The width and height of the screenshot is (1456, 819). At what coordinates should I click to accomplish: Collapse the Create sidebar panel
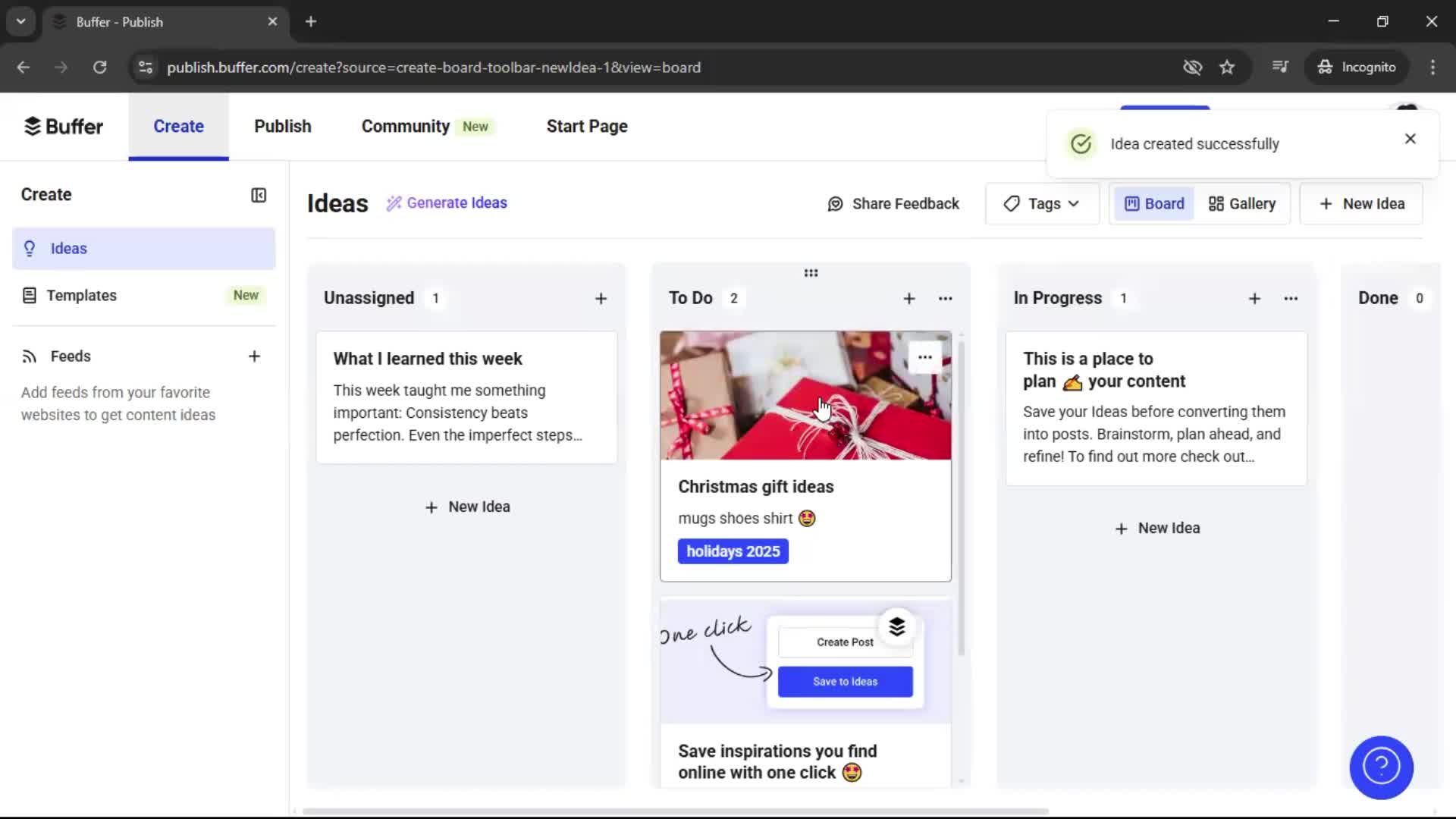pos(258,195)
